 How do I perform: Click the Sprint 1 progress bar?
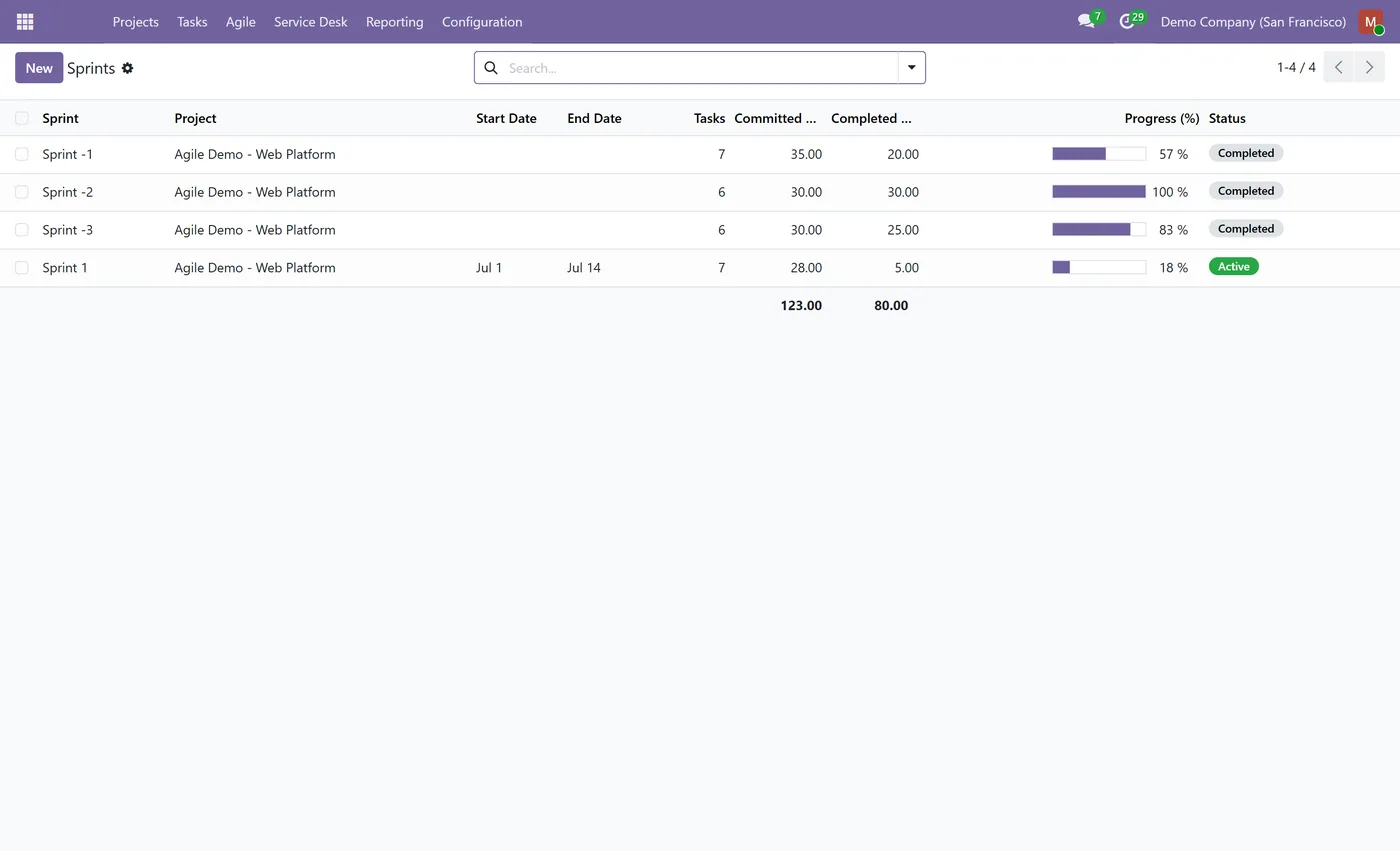(x=1099, y=268)
